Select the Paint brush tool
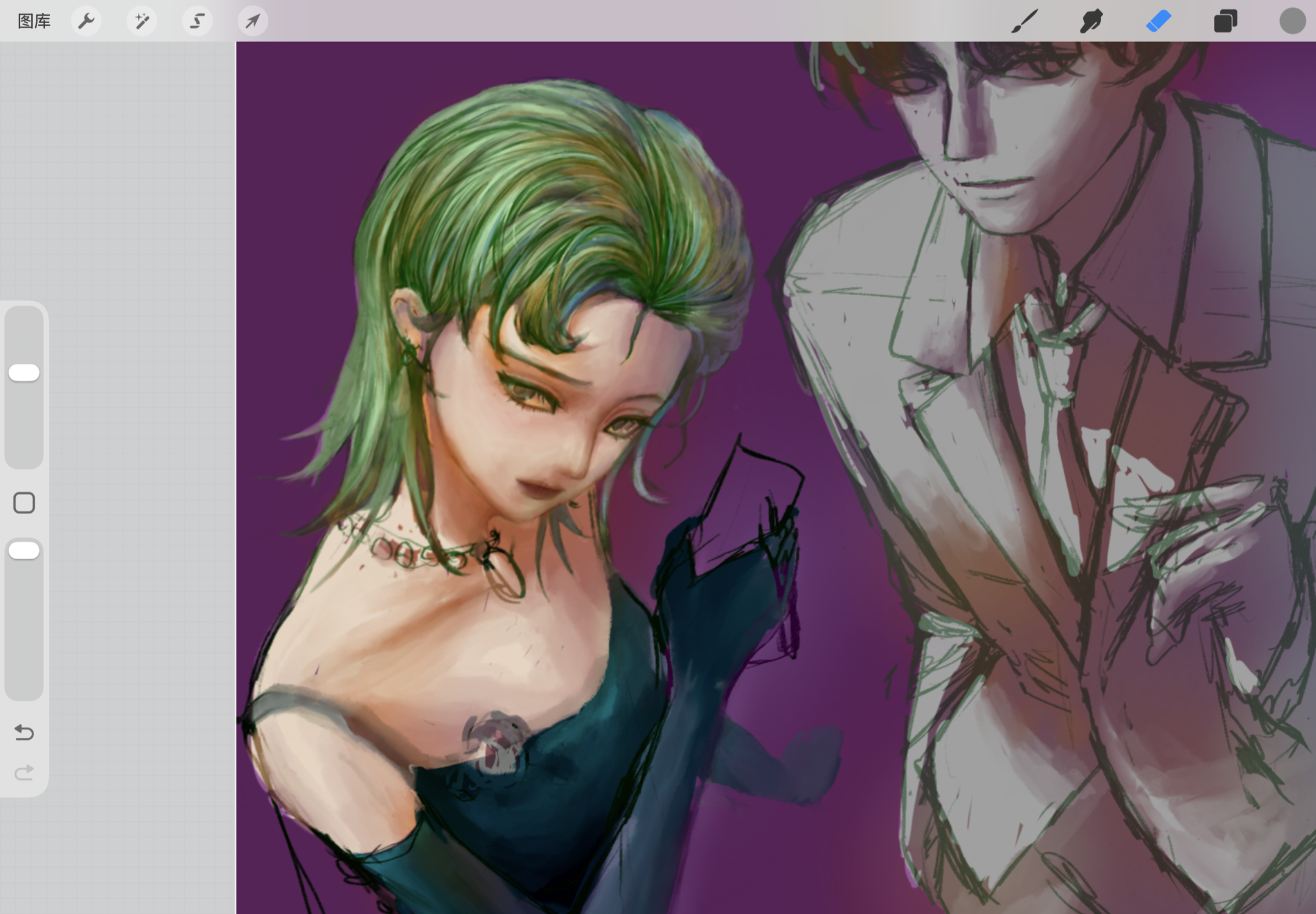The width and height of the screenshot is (1316, 914). 1024,21
